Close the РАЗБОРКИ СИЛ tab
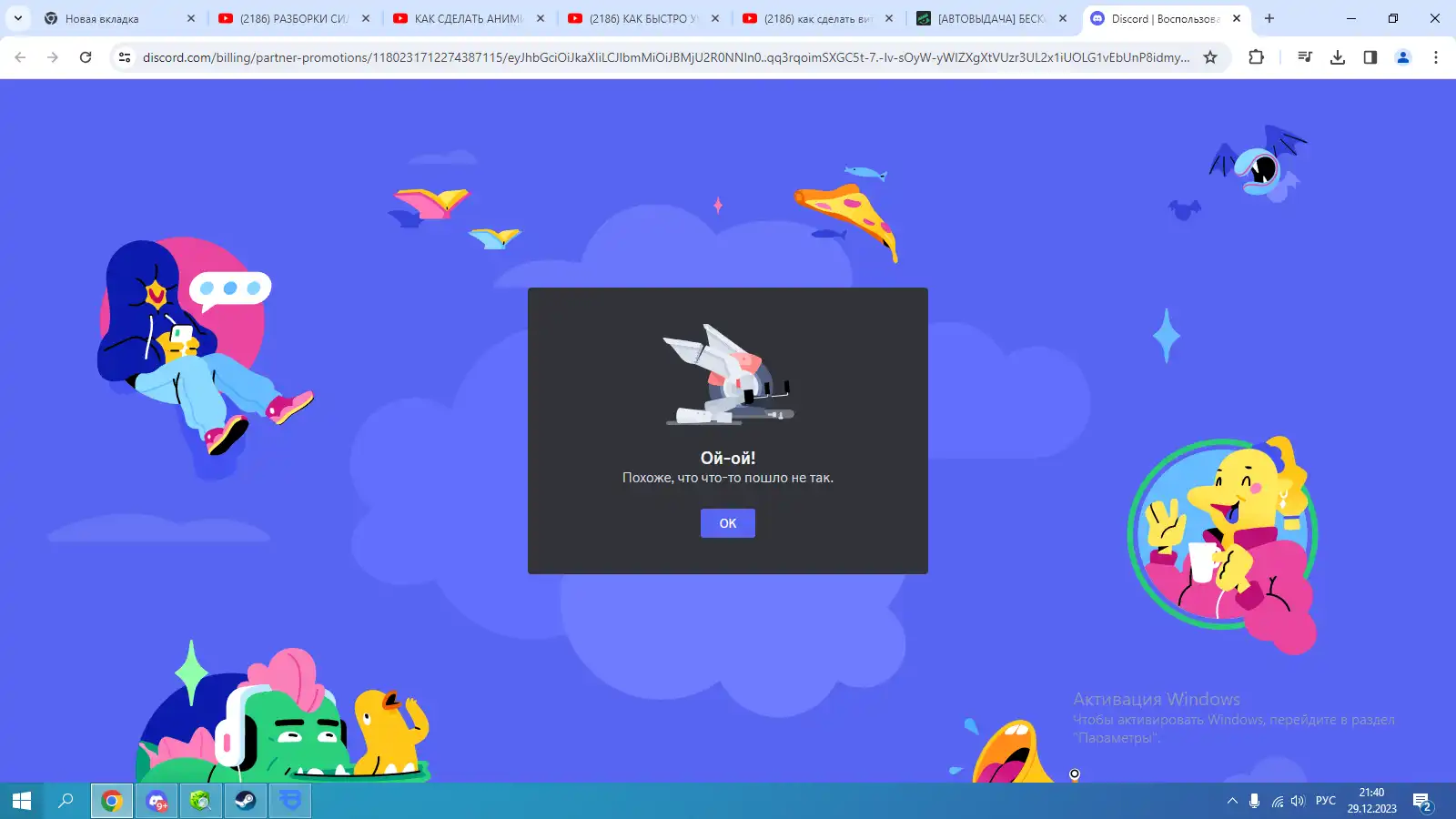Image resolution: width=1456 pixels, height=819 pixels. tap(366, 18)
